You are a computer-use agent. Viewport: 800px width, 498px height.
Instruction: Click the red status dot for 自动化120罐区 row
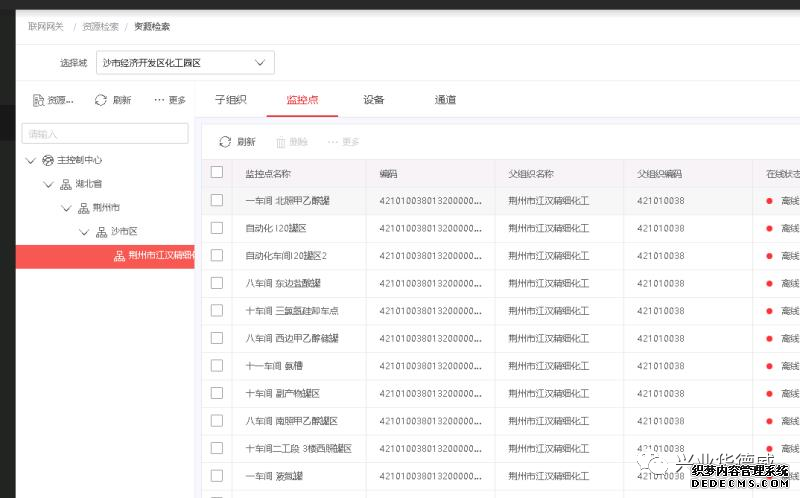coord(769,229)
